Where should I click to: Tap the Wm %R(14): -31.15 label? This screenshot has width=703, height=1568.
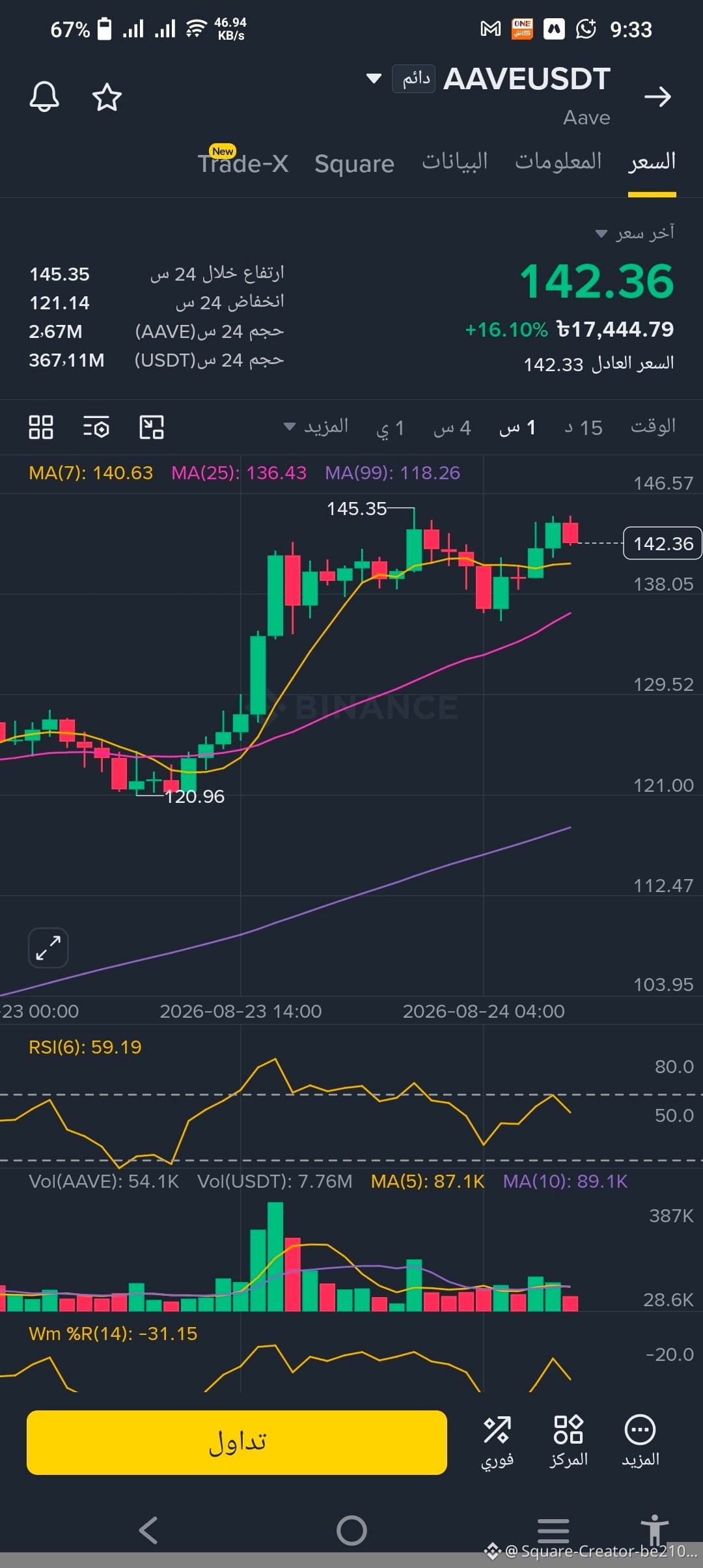pyautogui.click(x=113, y=1334)
